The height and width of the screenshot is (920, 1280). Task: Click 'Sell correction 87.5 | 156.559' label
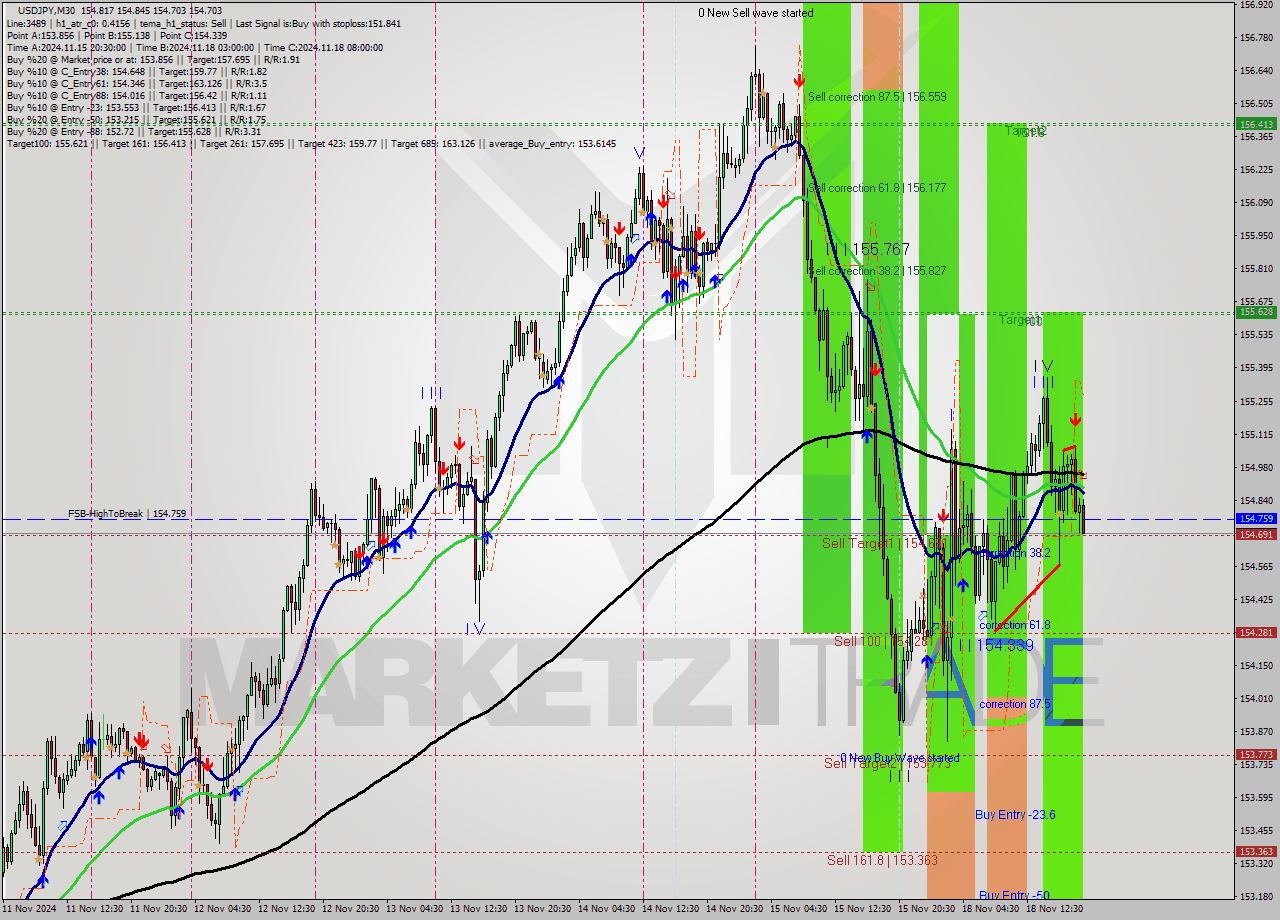pos(877,97)
